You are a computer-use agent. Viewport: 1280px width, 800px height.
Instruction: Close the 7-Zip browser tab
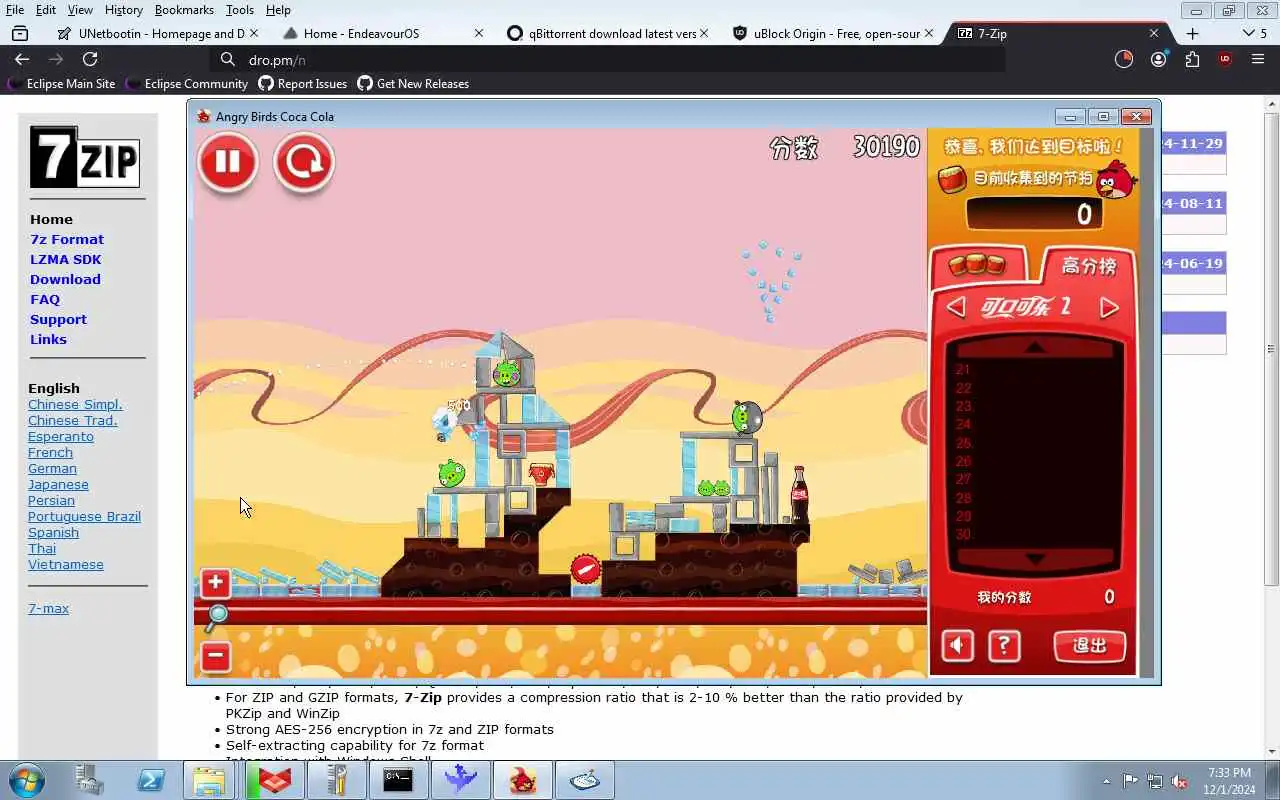(x=1153, y=33)
